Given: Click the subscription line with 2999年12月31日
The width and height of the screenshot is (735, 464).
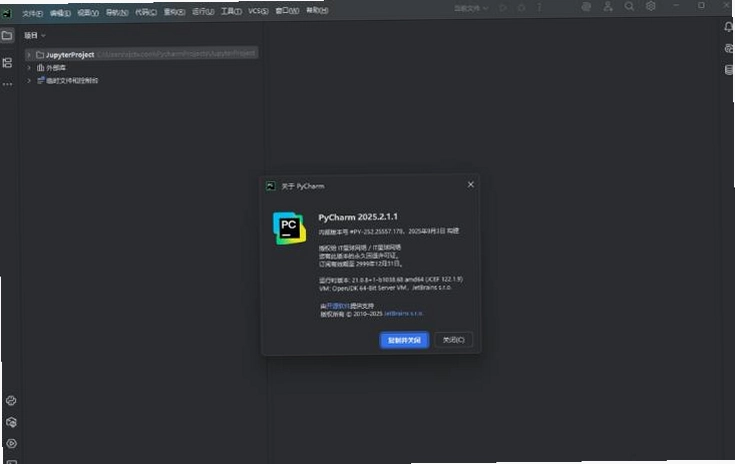Looking at the screenshot, I should click(360, 264).
